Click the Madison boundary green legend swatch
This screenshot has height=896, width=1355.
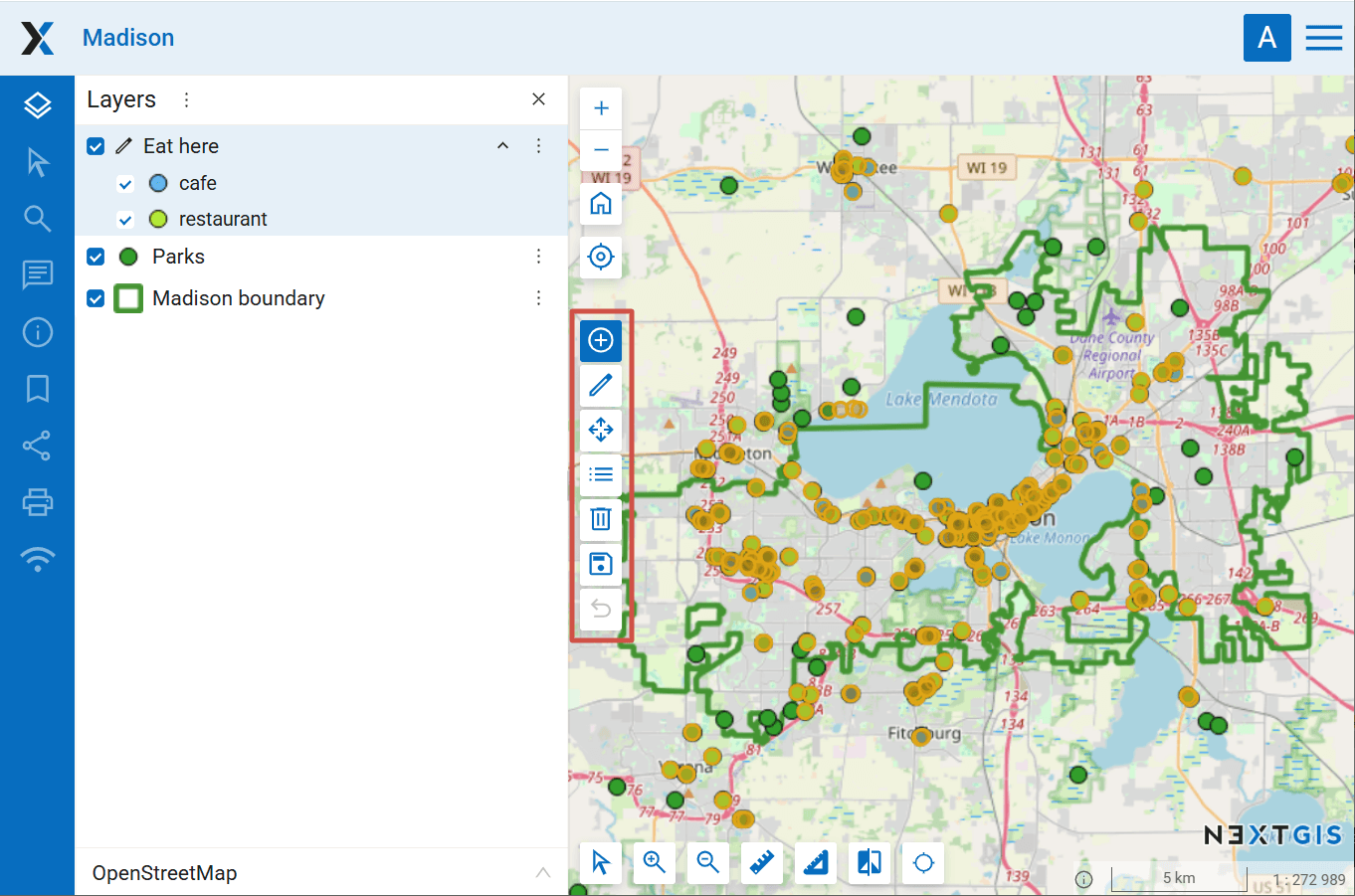click(128, 298)
